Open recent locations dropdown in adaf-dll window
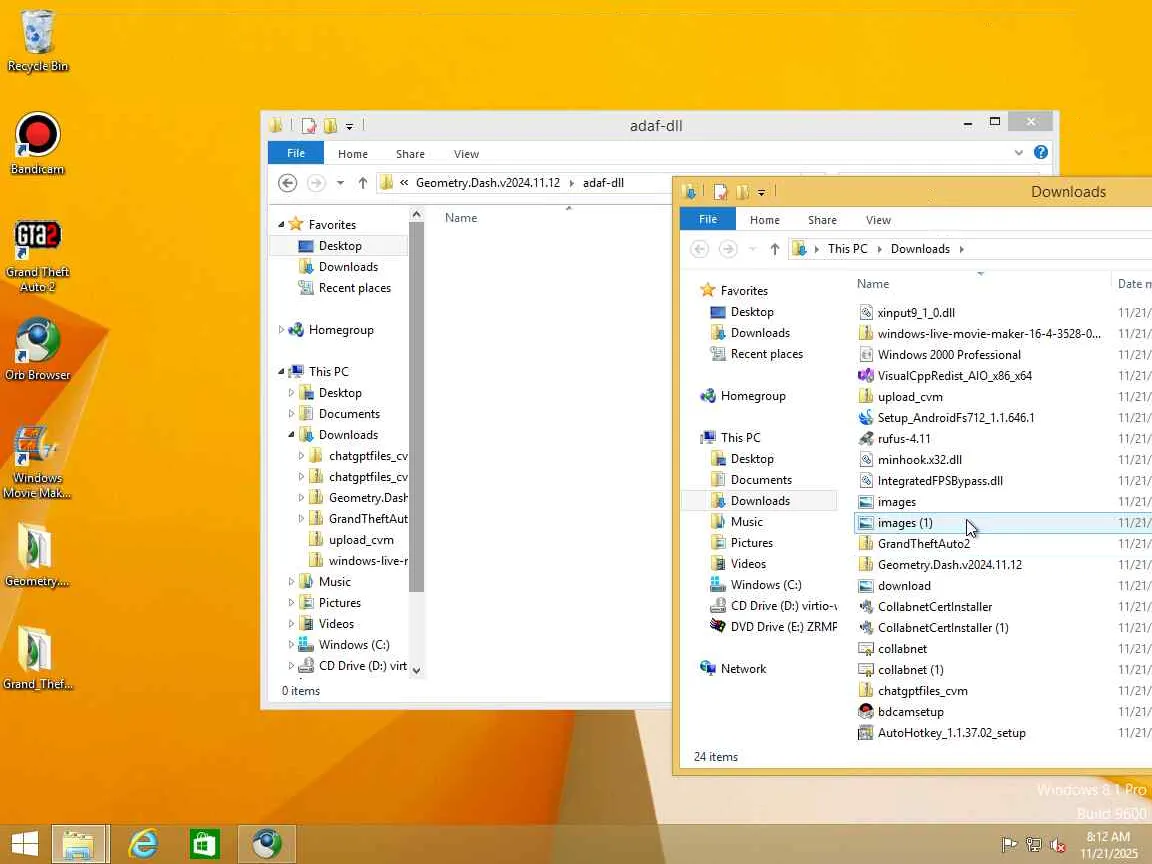The image size is (1152, 864). pyautogui.click(x=340, y=183)
